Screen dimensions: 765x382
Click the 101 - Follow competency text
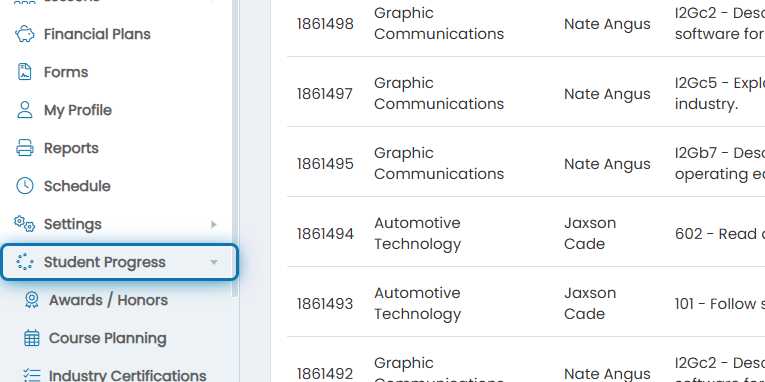[720, 304]
